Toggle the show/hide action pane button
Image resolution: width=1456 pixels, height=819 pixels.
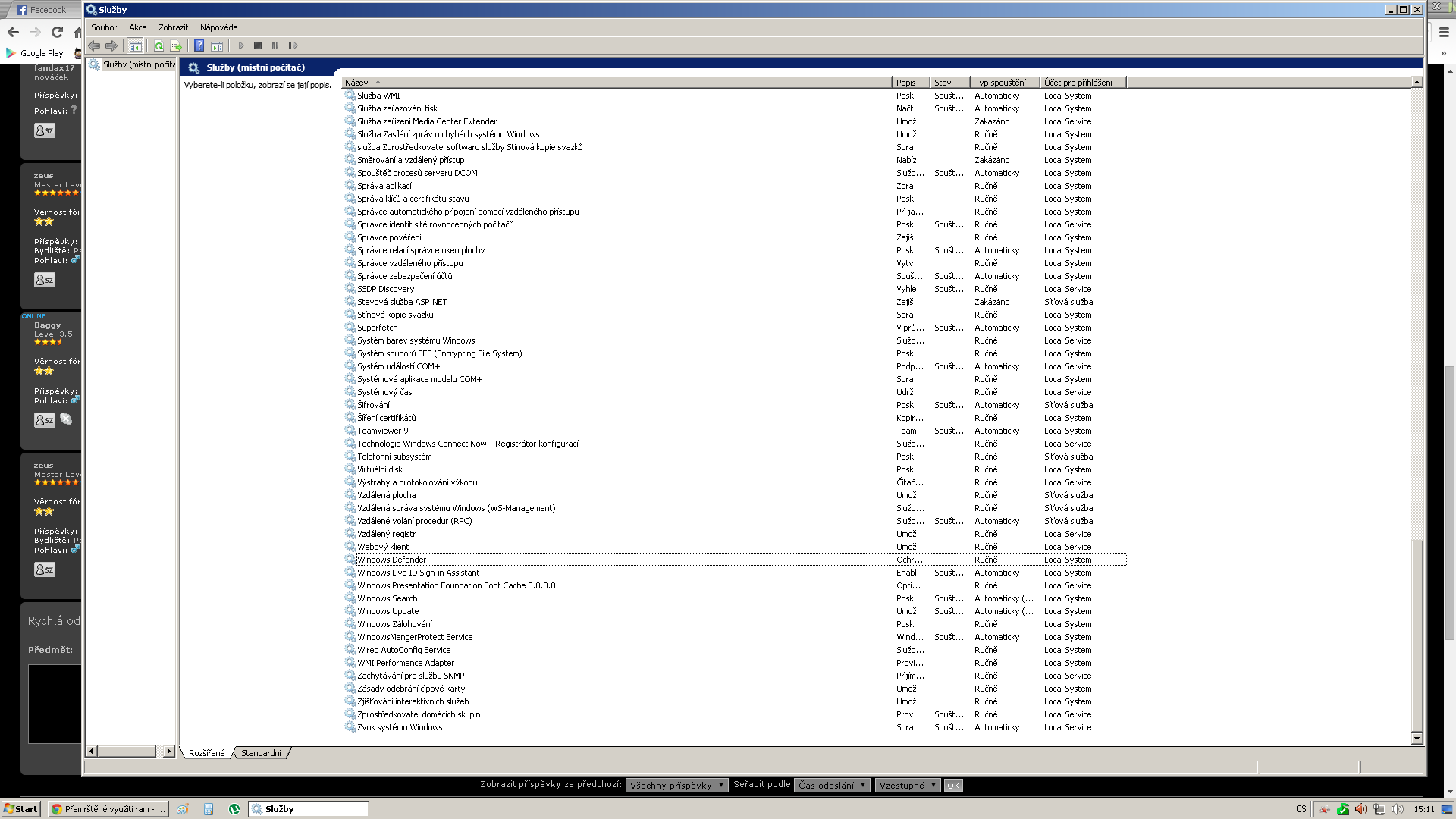point(217,46)
